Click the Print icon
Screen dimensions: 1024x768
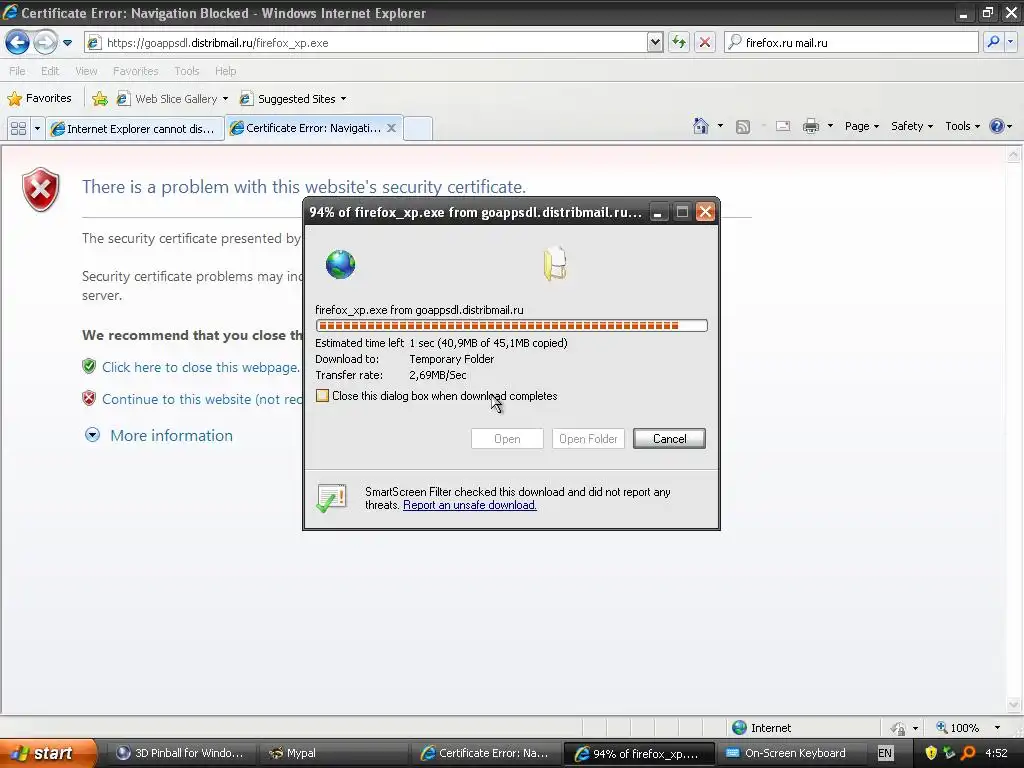811,126
